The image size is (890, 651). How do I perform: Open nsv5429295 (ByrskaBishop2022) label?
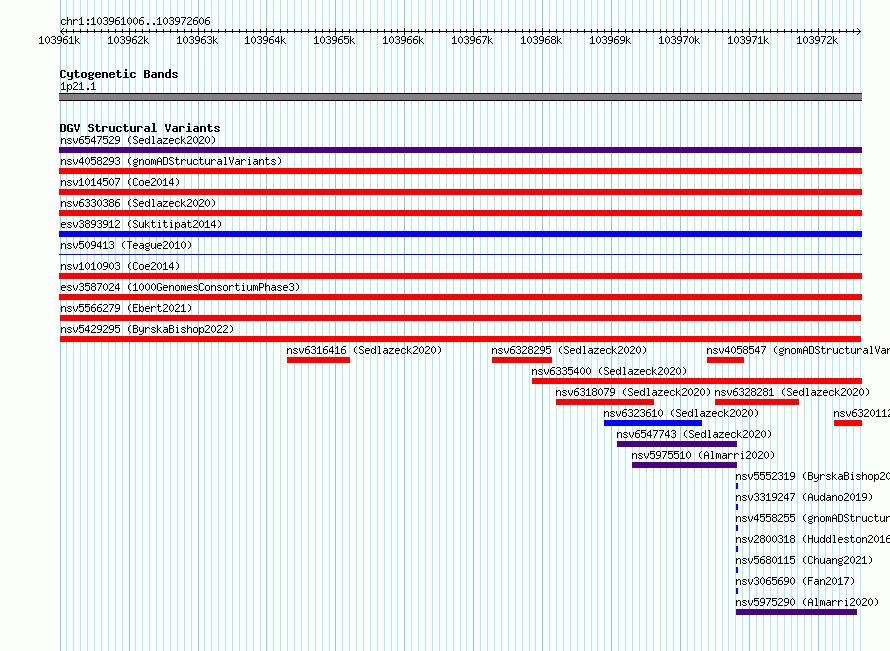coord(147,329)
